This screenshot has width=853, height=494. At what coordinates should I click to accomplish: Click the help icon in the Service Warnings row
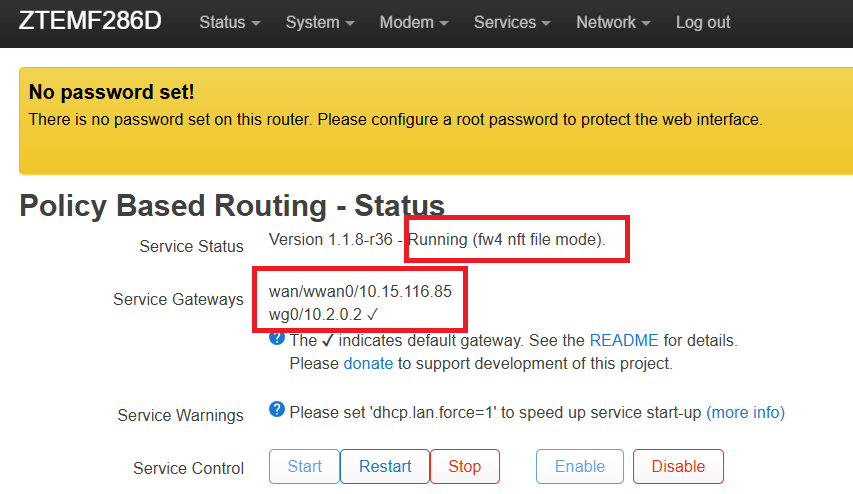(x=277, y=411)
